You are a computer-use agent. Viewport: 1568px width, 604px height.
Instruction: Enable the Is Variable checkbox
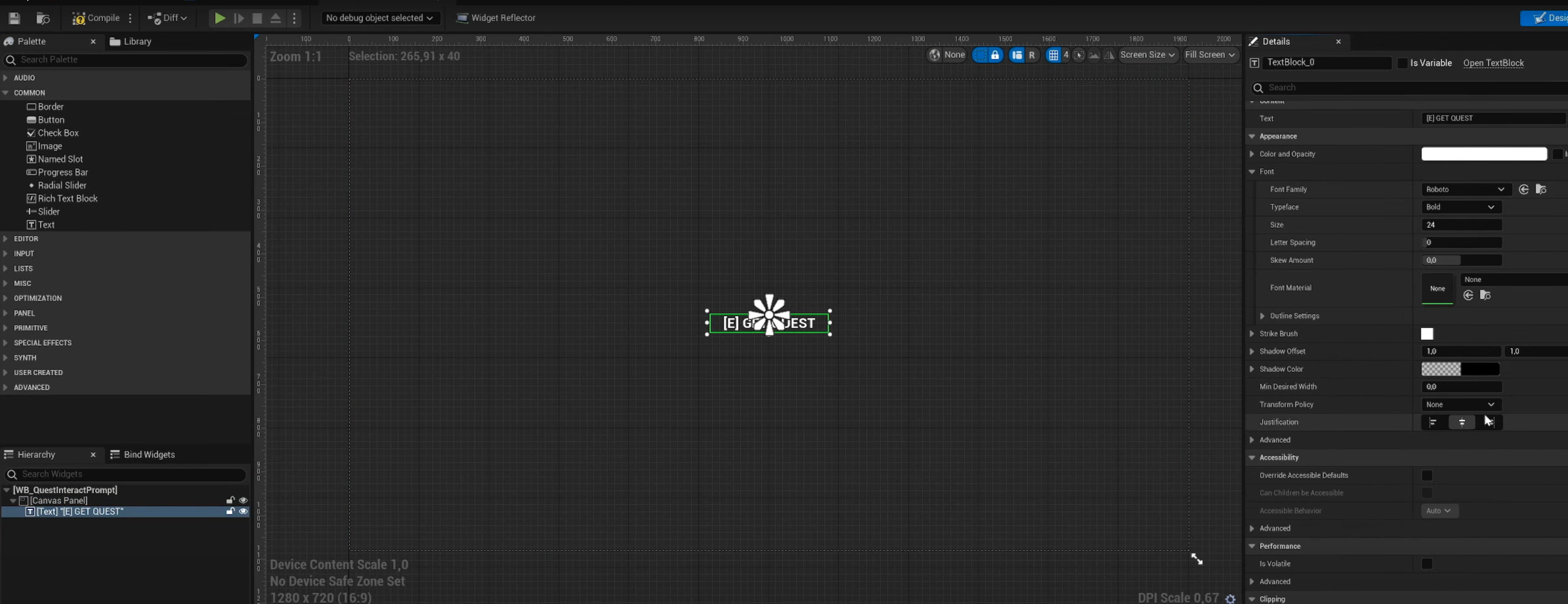click(1402, 63)
